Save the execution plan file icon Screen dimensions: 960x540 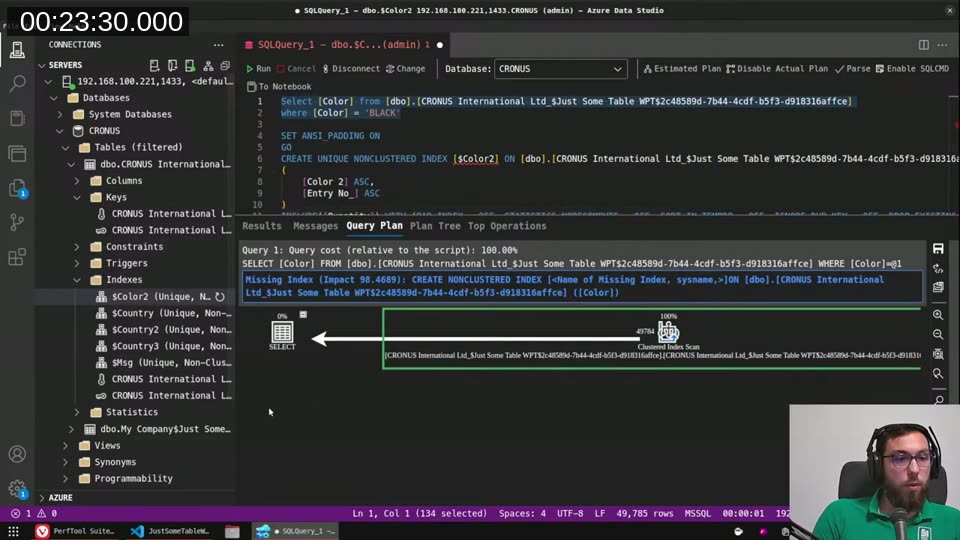[937, 249]
